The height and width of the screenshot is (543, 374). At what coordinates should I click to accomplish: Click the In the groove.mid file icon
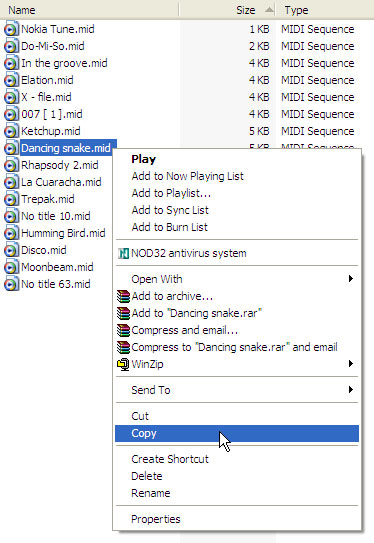[x=11, y=63]
